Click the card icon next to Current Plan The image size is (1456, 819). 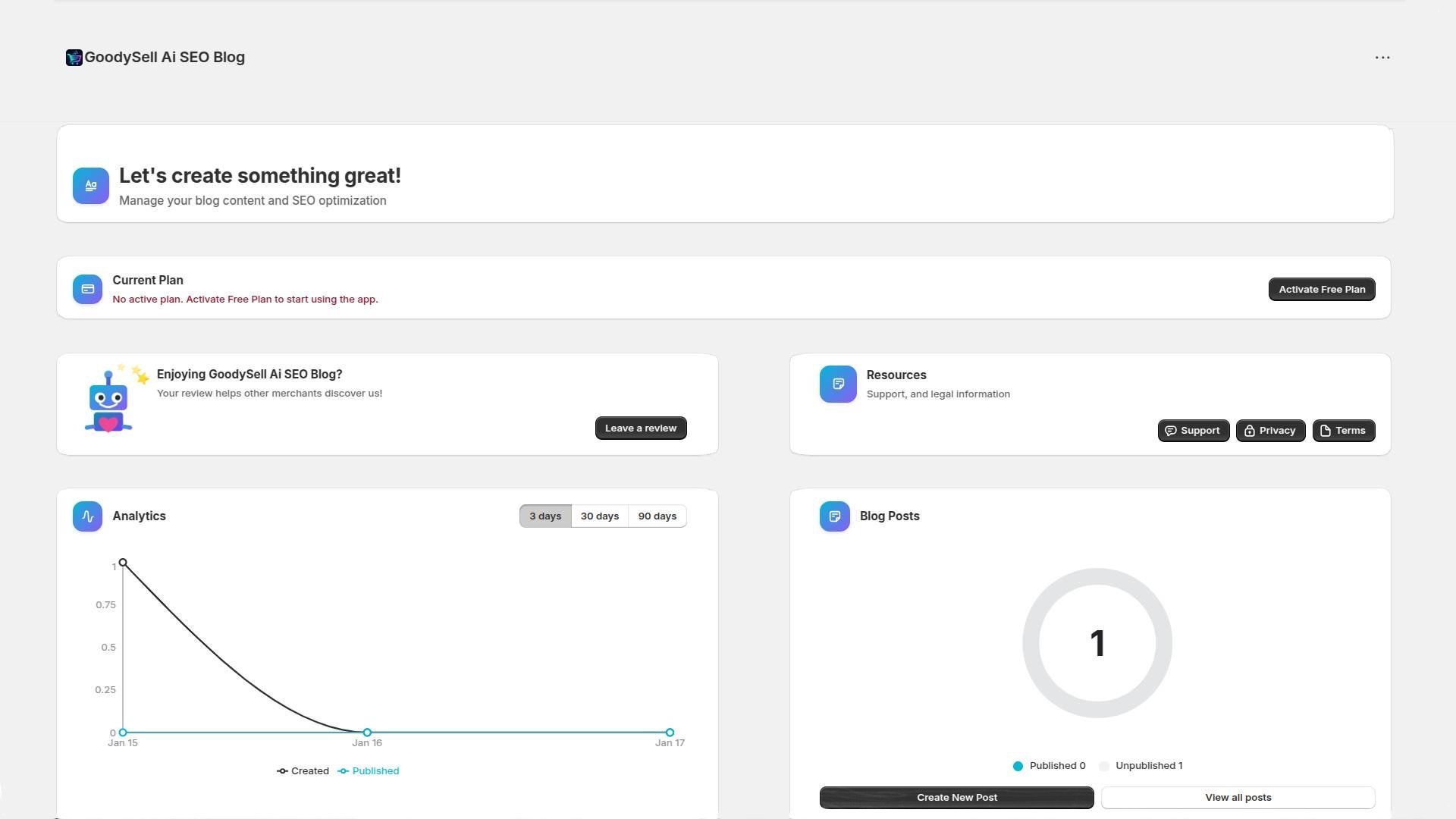[x=87, y=289]
